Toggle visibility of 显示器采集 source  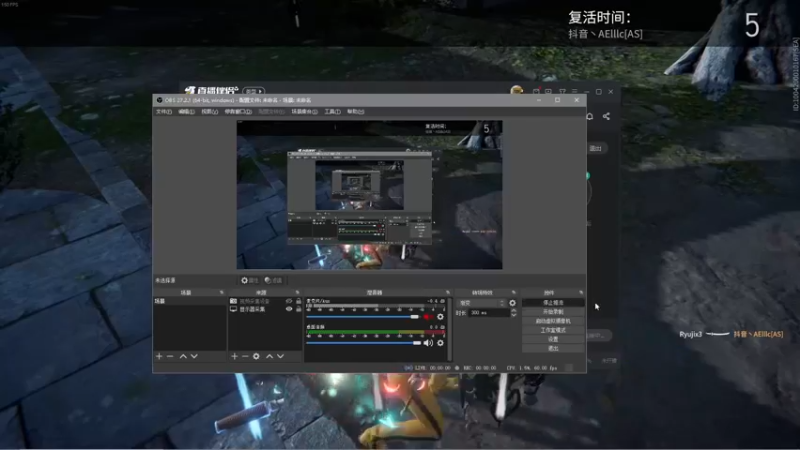coord(289,309)
